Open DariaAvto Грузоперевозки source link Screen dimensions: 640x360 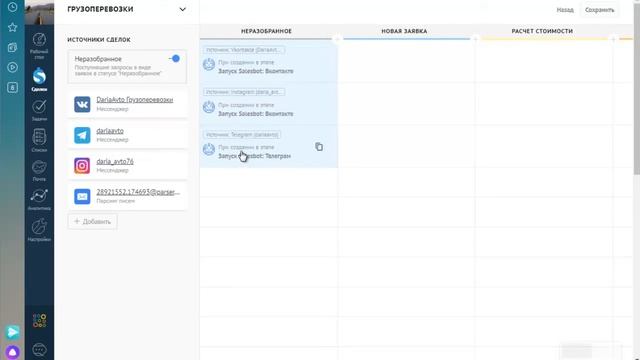pos(135,100)
